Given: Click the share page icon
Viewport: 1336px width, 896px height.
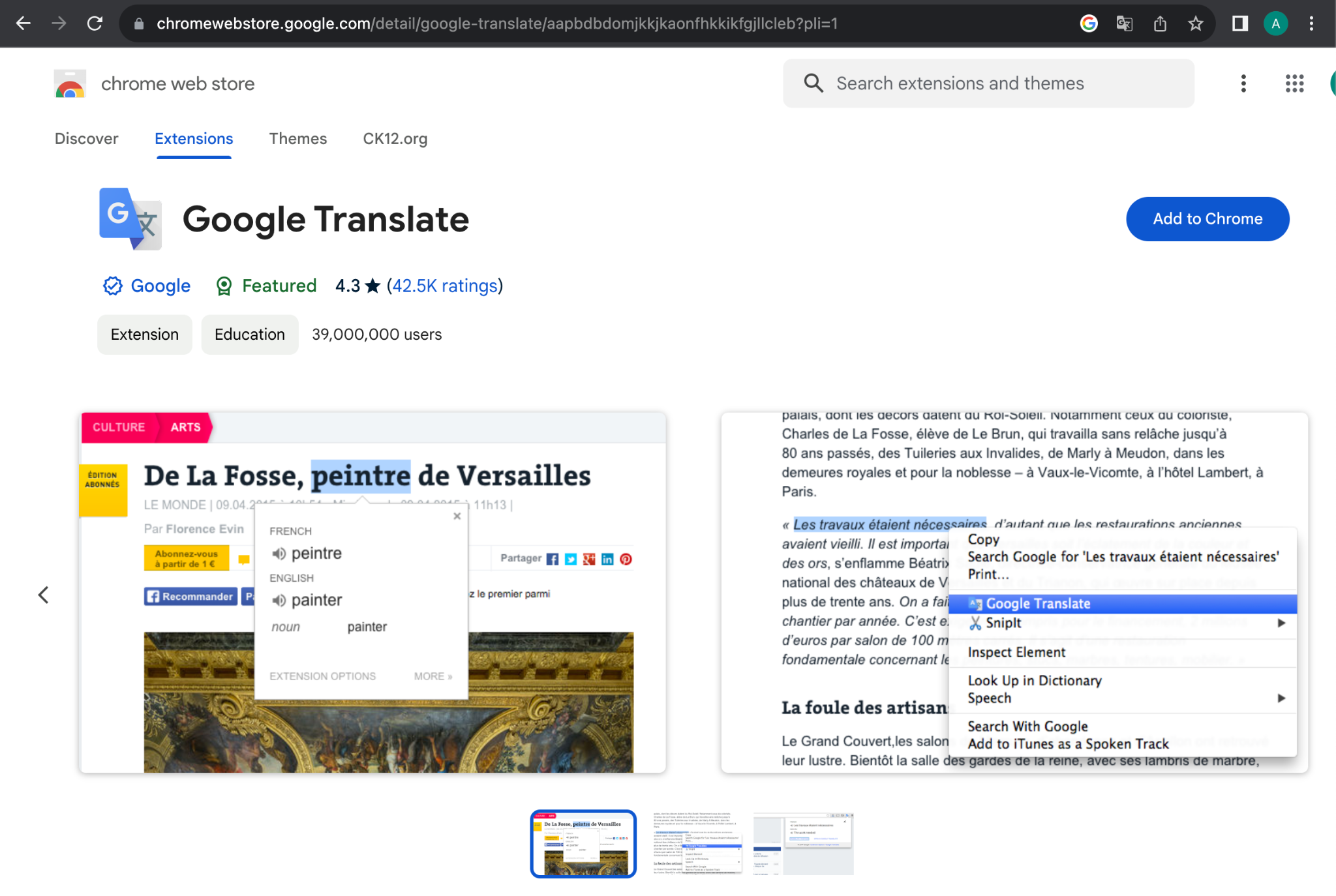Looking at the screenshot, I should pyautogui.click(x=1160, y=24).
